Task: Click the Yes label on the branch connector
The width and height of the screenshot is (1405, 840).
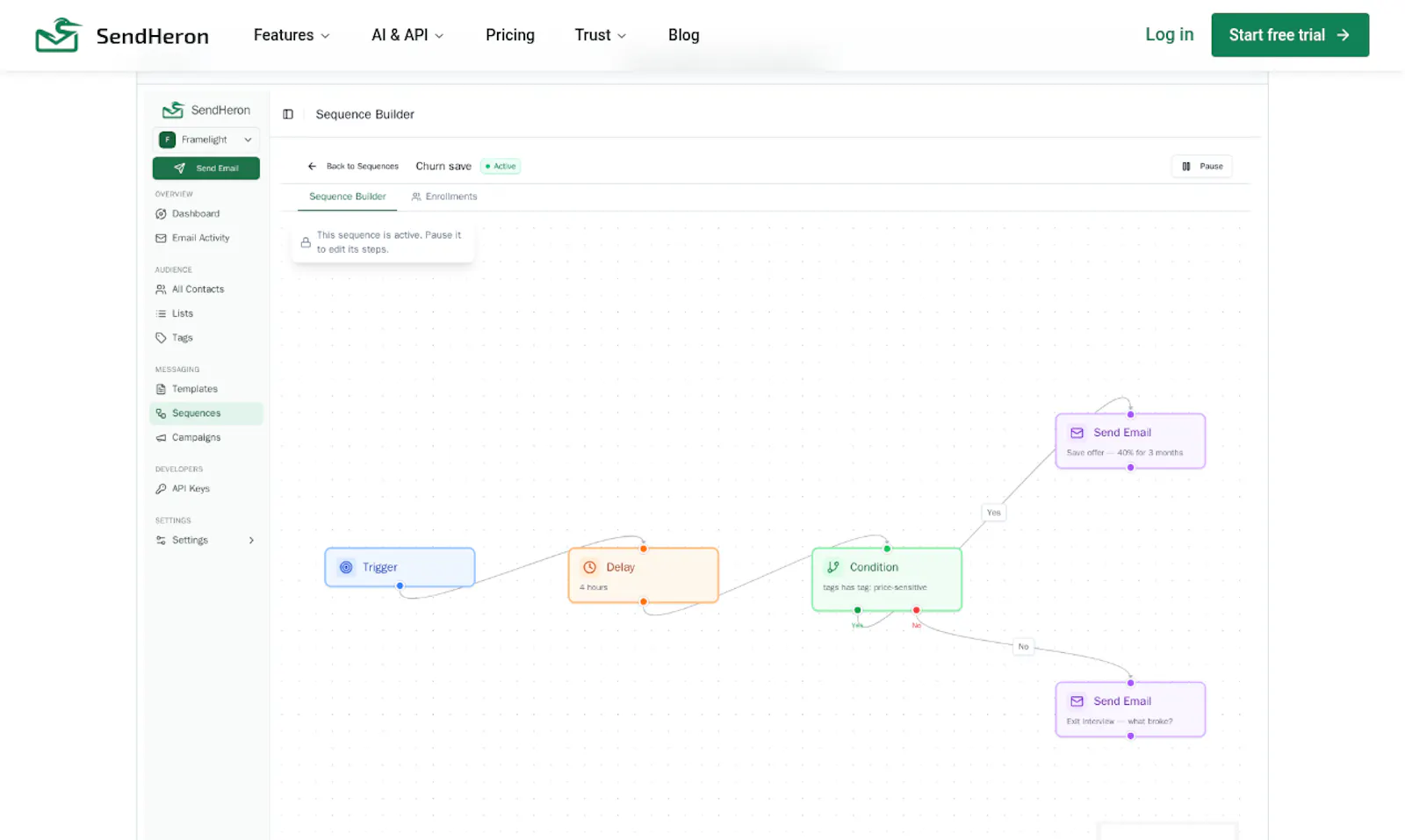Action: pos(993,513)
